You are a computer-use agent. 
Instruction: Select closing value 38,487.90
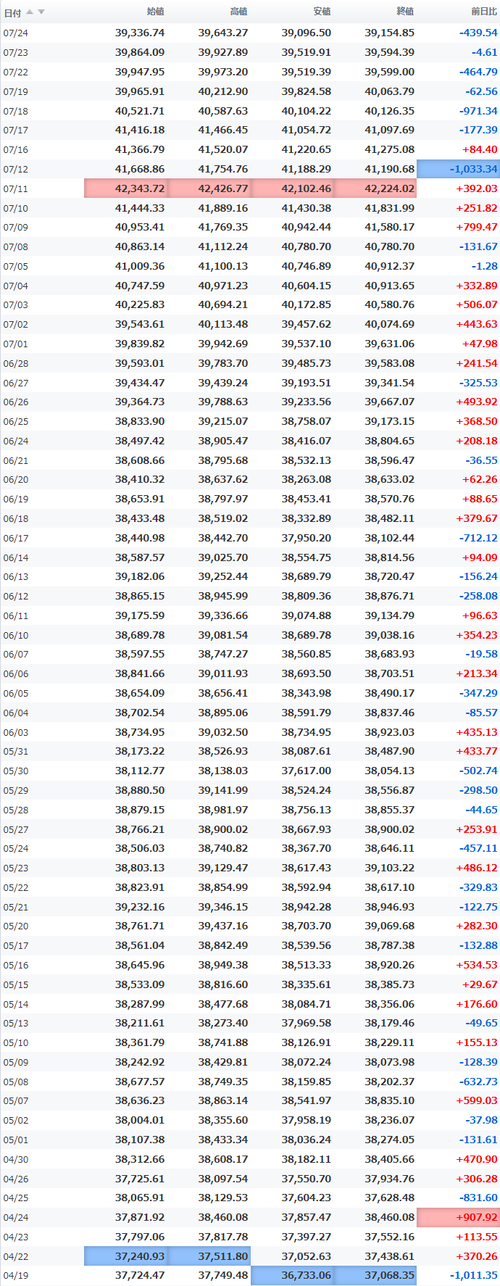(x=389, y=750)
